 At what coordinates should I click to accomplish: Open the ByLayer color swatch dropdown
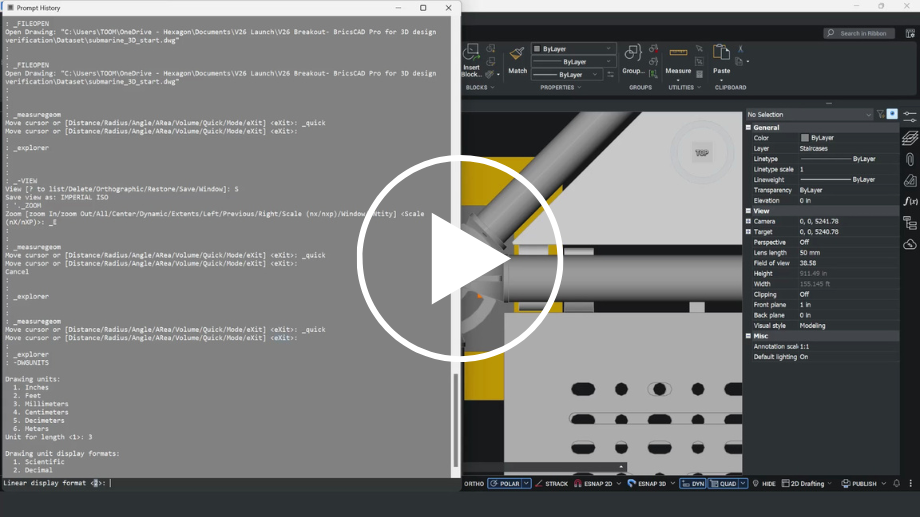pos(573,49)
